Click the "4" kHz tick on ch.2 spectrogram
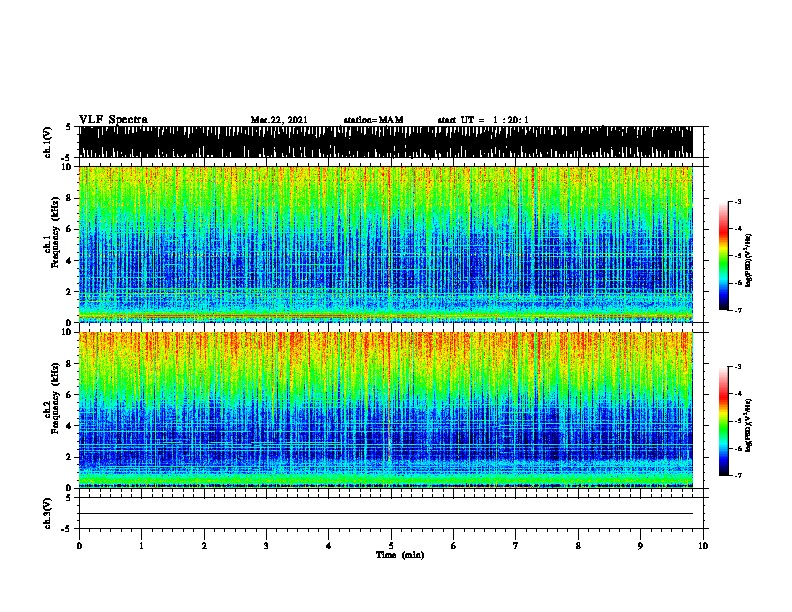Screen dimensions: 792x612 (x=69, y=426)
